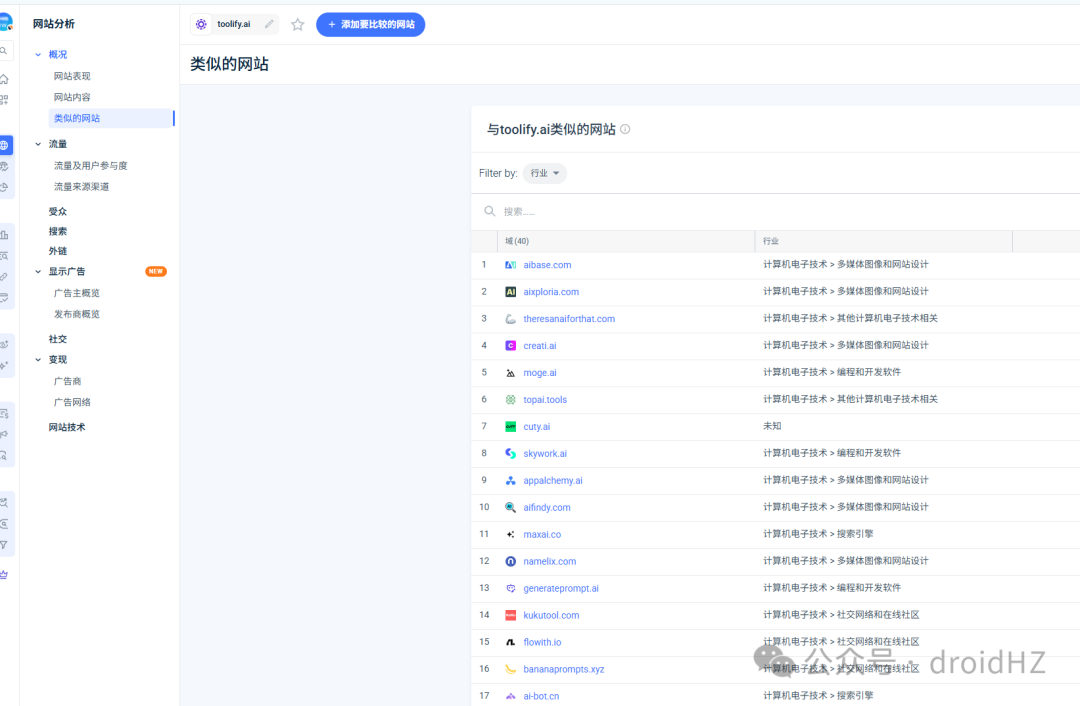Click the 搜索 input field
1080x706 pixels.
pyautogui.click(x=778, y=211)
